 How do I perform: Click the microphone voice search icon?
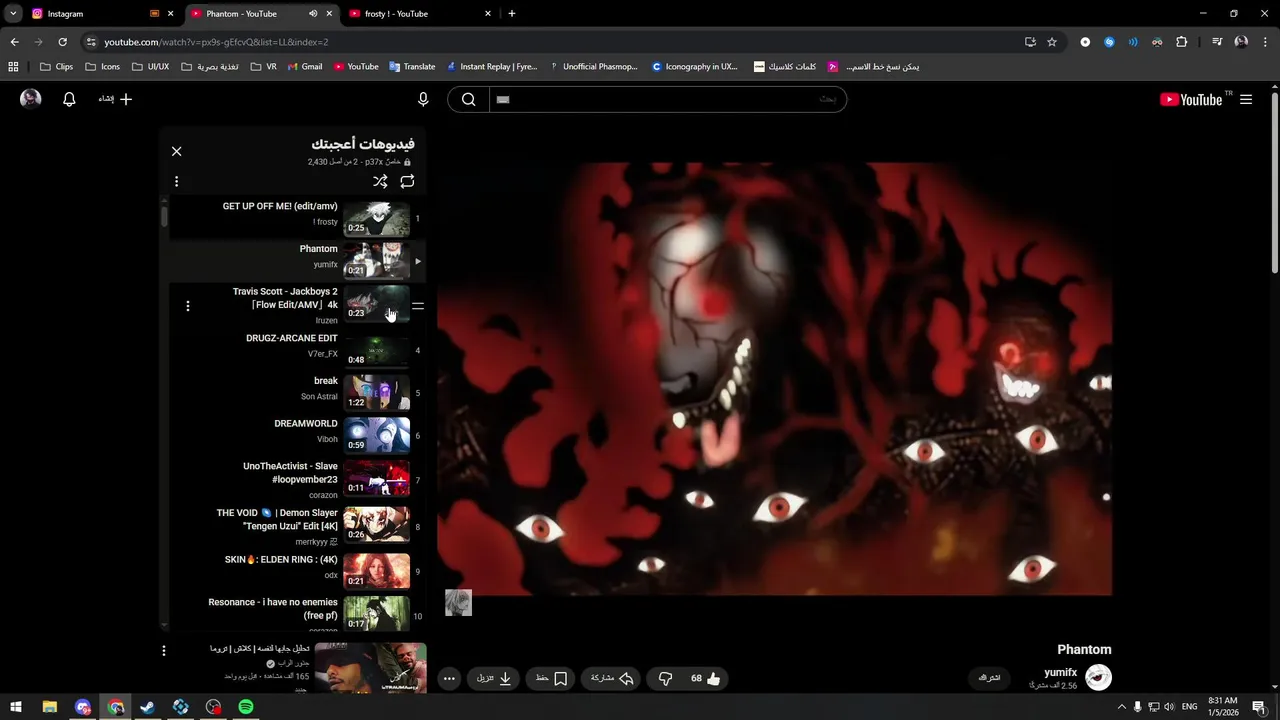[423, 99]
